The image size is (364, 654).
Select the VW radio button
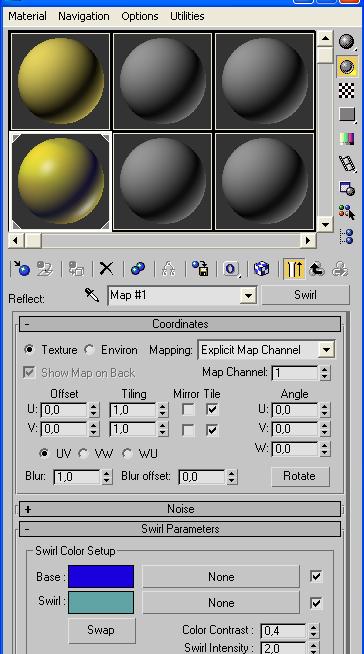click(x=83, y=453)
